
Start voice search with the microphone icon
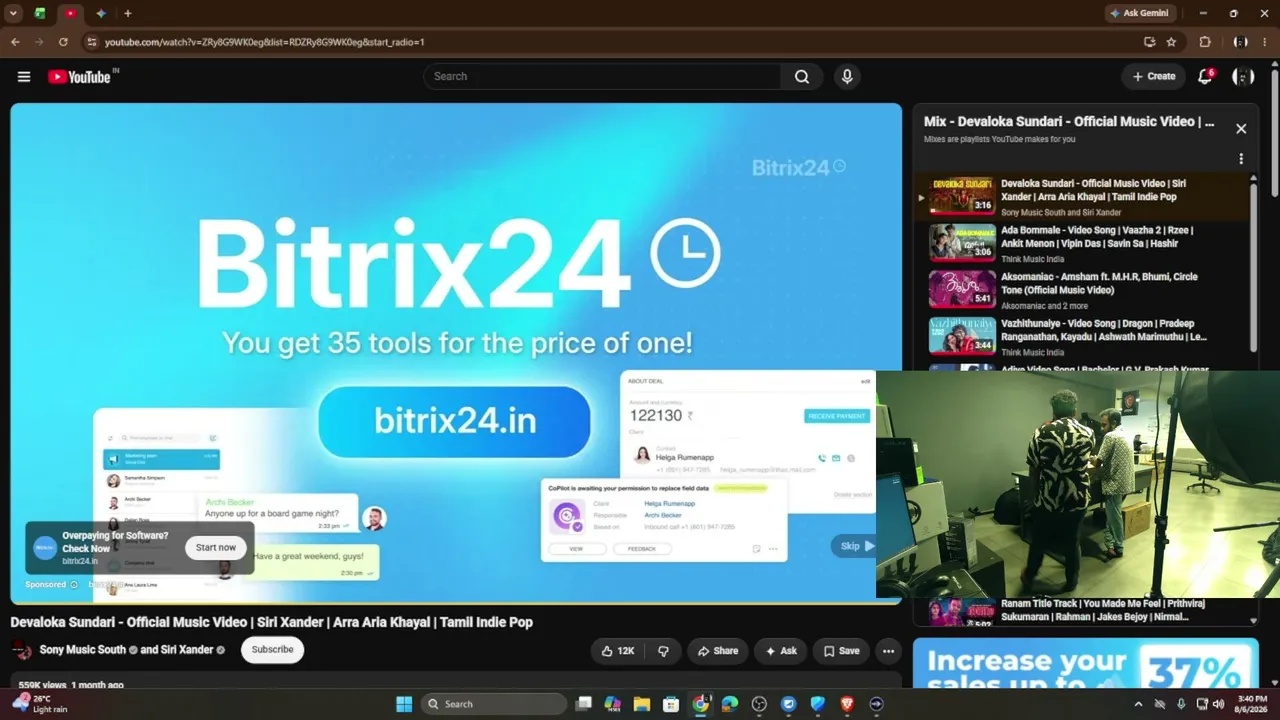coord(847,77)
